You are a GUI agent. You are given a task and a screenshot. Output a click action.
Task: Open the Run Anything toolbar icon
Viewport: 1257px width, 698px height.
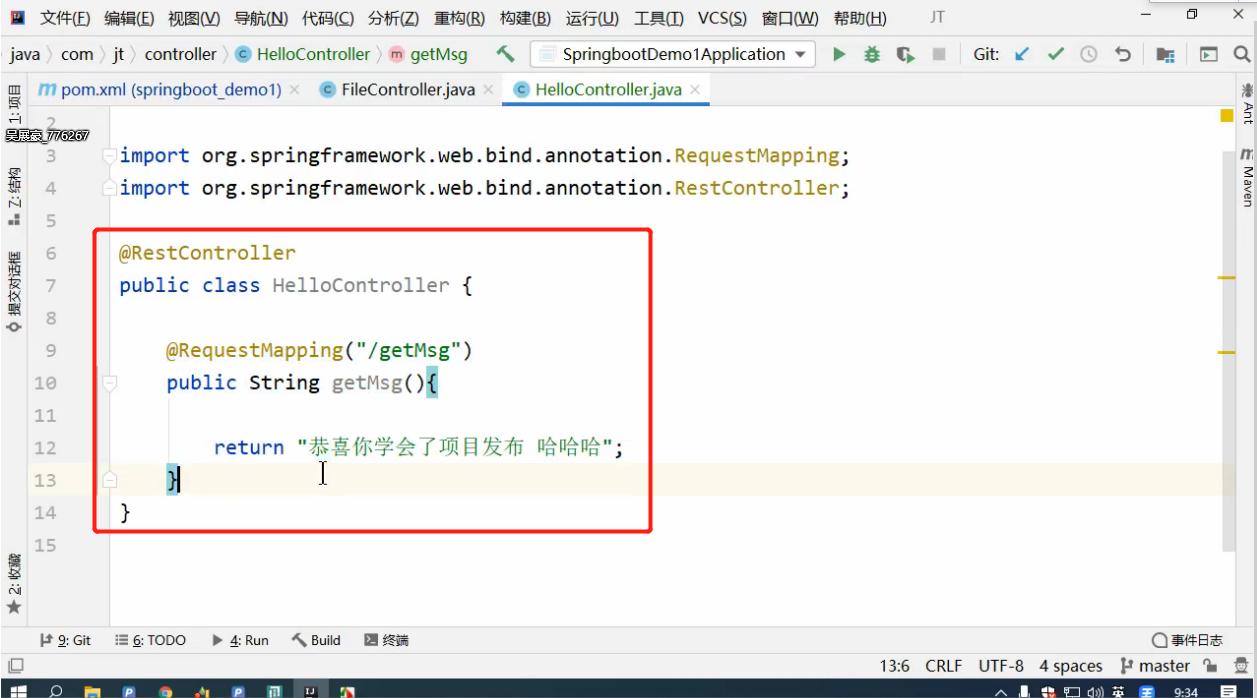(1209, 54)
